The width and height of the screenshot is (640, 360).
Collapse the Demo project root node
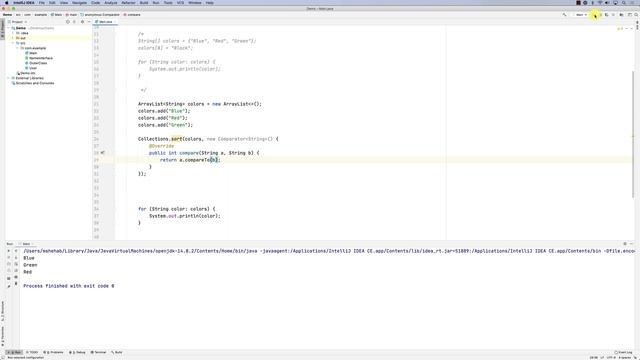9,28
